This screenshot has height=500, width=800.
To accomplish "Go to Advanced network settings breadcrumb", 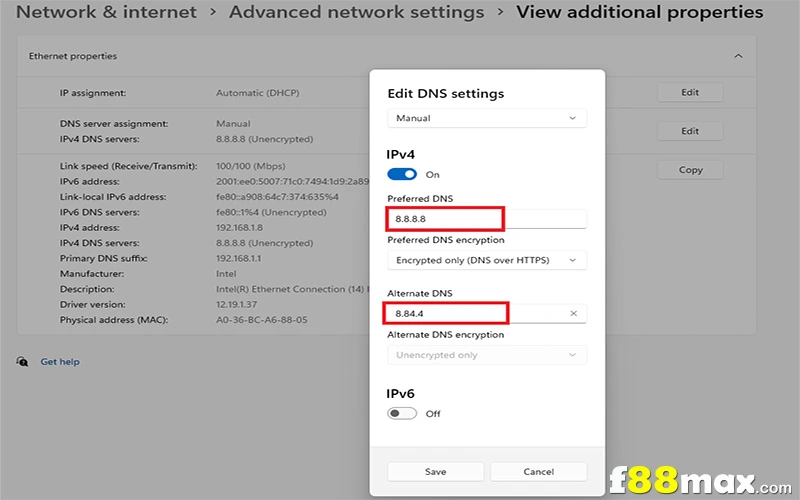I will pos(356,12).
